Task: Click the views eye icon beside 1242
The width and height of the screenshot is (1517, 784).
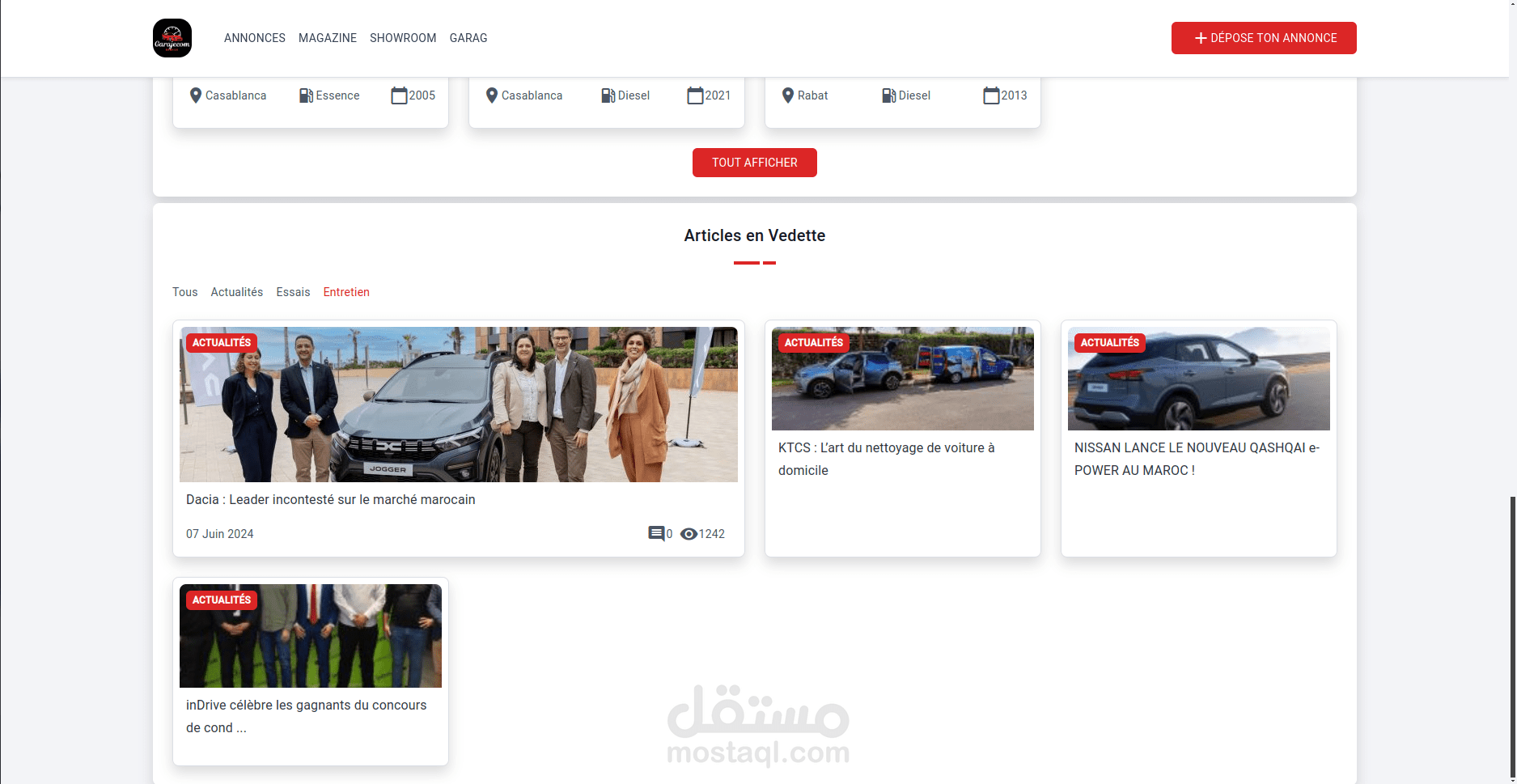Action: pos(689,534)
